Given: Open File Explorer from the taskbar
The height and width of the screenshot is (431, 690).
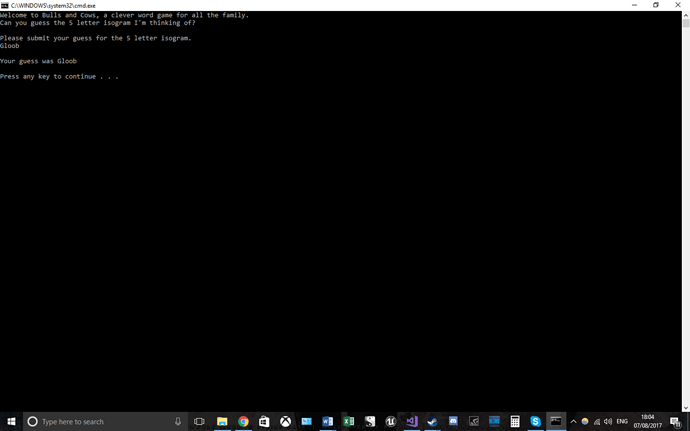Looking at the screenshot, I should point(222,421).
